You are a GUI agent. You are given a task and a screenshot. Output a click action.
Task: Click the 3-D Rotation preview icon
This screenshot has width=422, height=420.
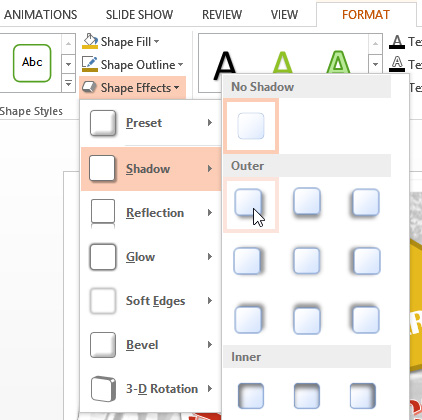pyautogui.click(x=103, y=389)
